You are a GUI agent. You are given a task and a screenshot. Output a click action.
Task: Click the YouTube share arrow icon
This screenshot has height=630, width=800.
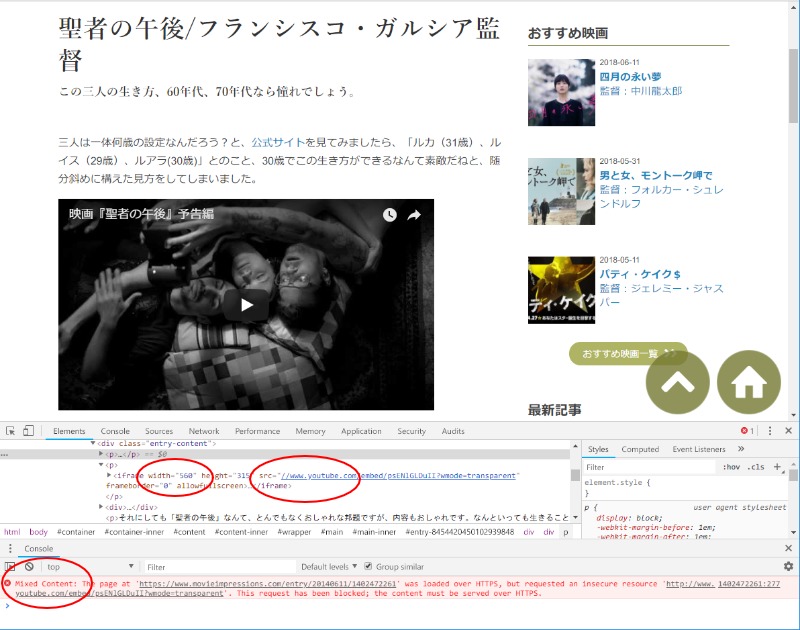[x=414, y=215]
